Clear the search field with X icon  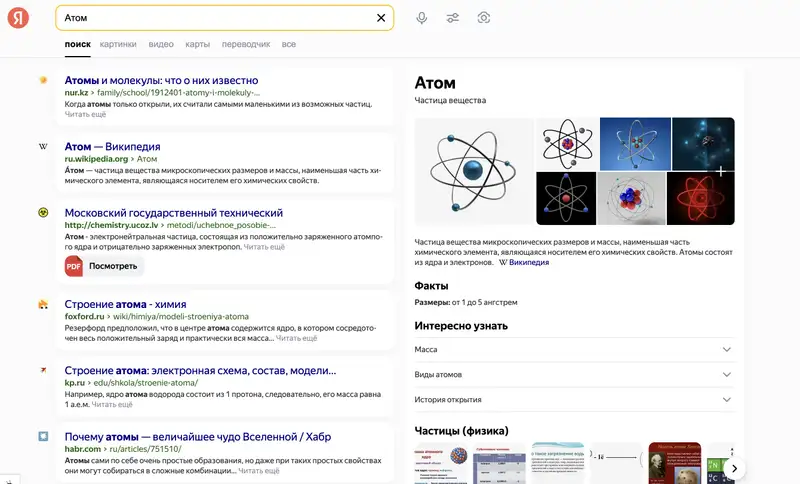(381, 18)
